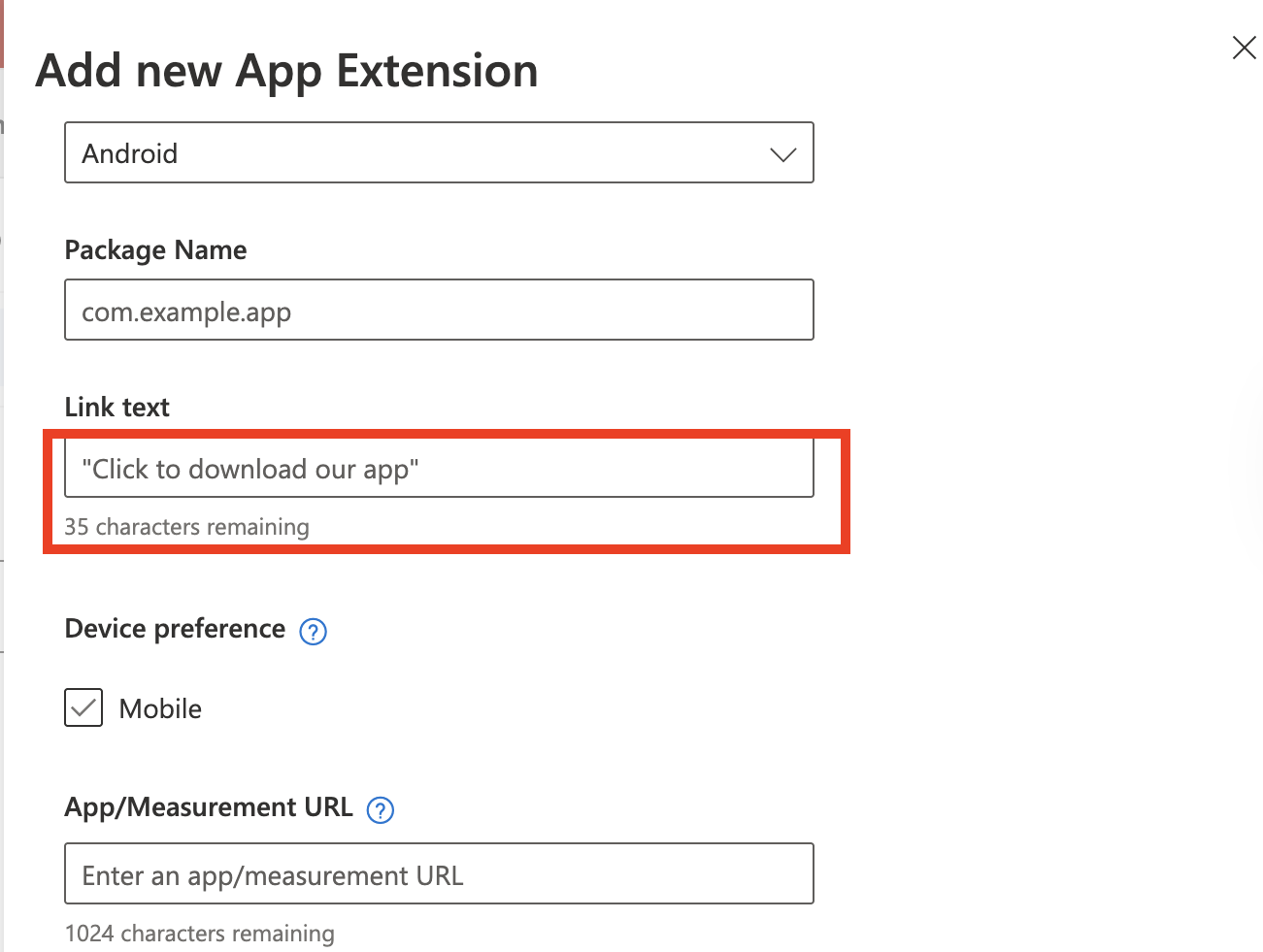Focus the Link text input field
Viewport: 1263px width, 952px height.
(x=439, y=469)
